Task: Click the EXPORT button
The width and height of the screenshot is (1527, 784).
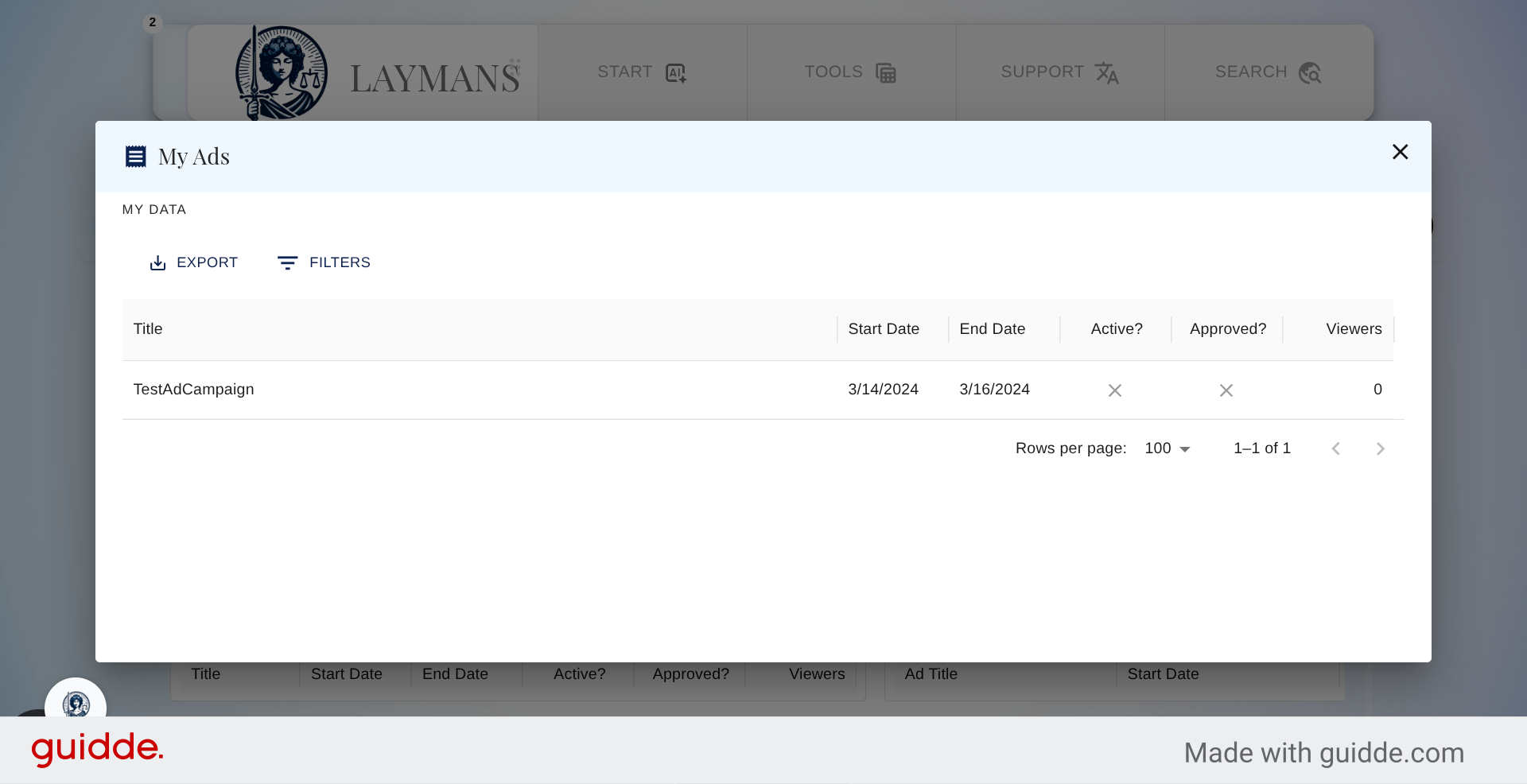Action: tap(193, 262)
